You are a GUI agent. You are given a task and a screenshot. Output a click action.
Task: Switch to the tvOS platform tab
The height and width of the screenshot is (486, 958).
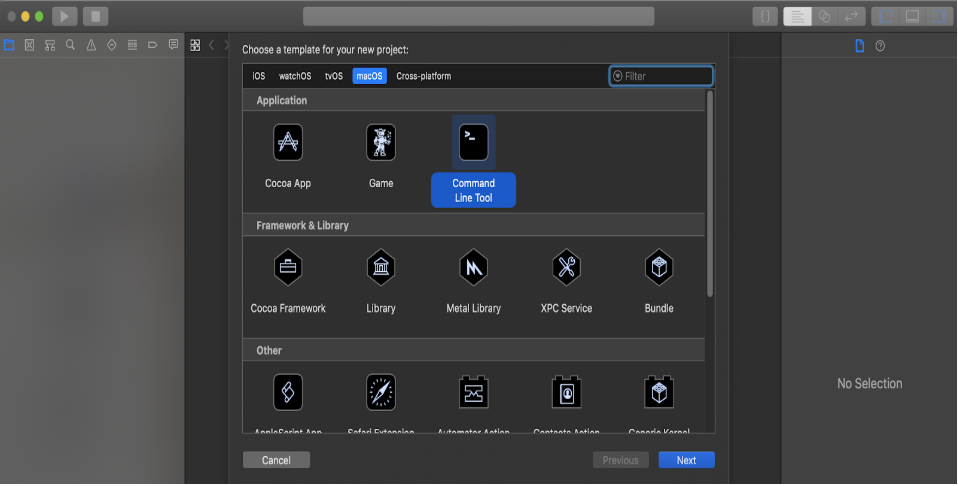334,76
